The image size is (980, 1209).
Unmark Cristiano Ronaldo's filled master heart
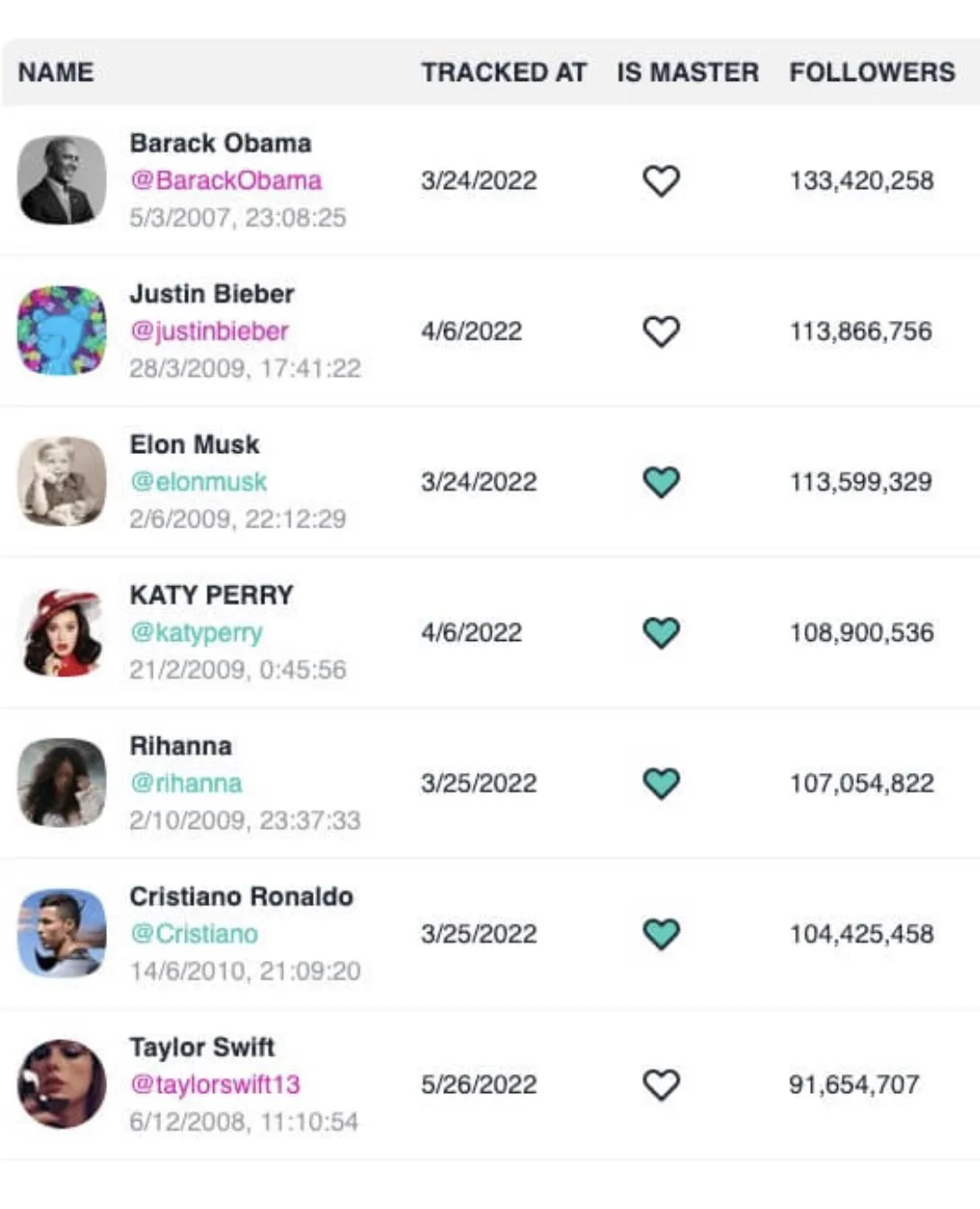pyautogui.click(x=661, y=934)
